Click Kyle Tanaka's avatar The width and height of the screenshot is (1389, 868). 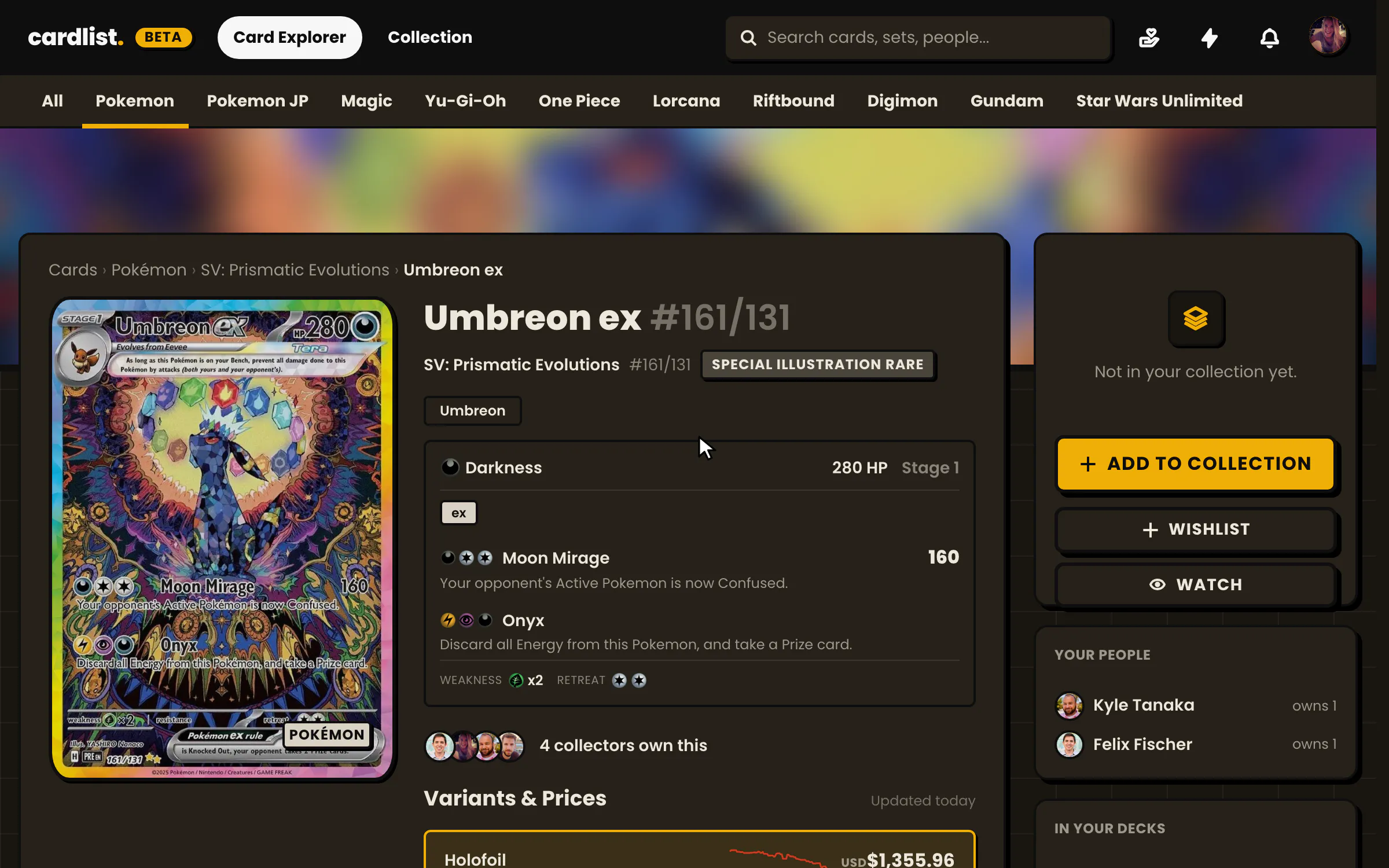pos(1070,705)
